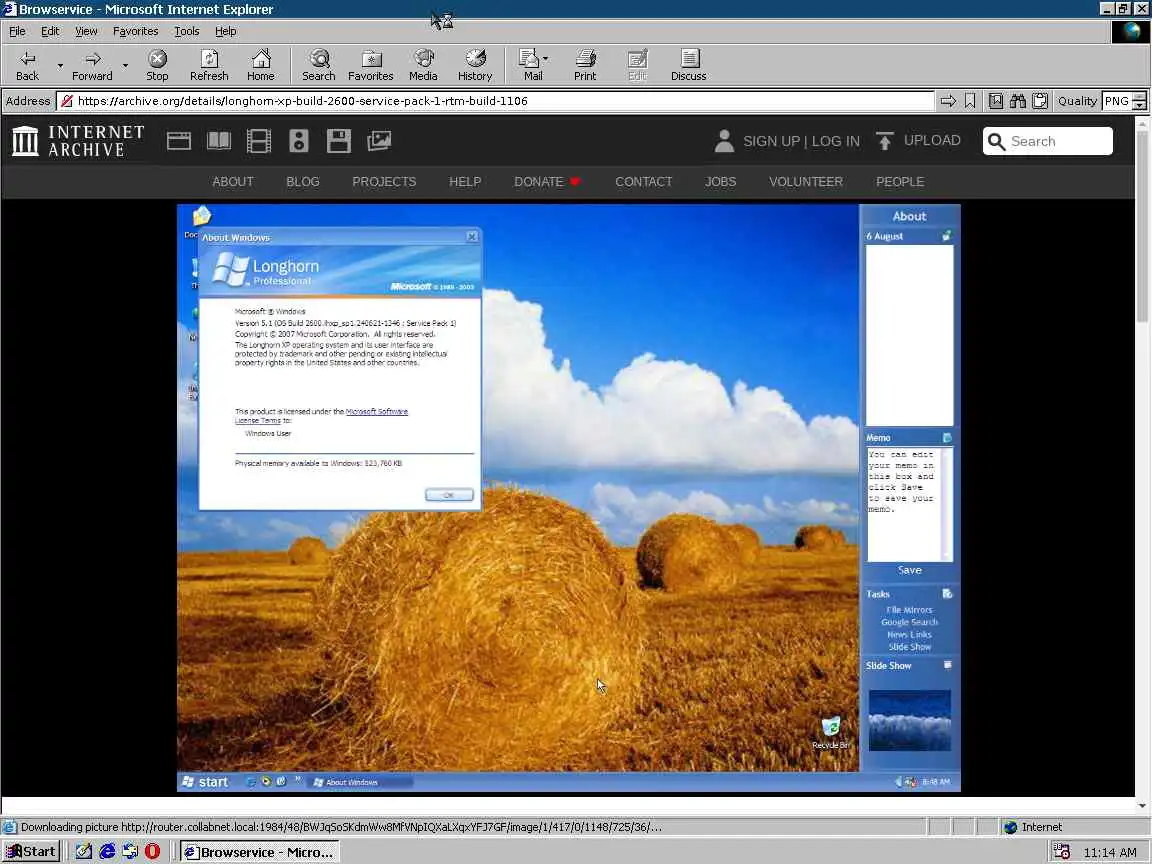Open the View menu
The image size is (1152, 864).
pos(86,32)
